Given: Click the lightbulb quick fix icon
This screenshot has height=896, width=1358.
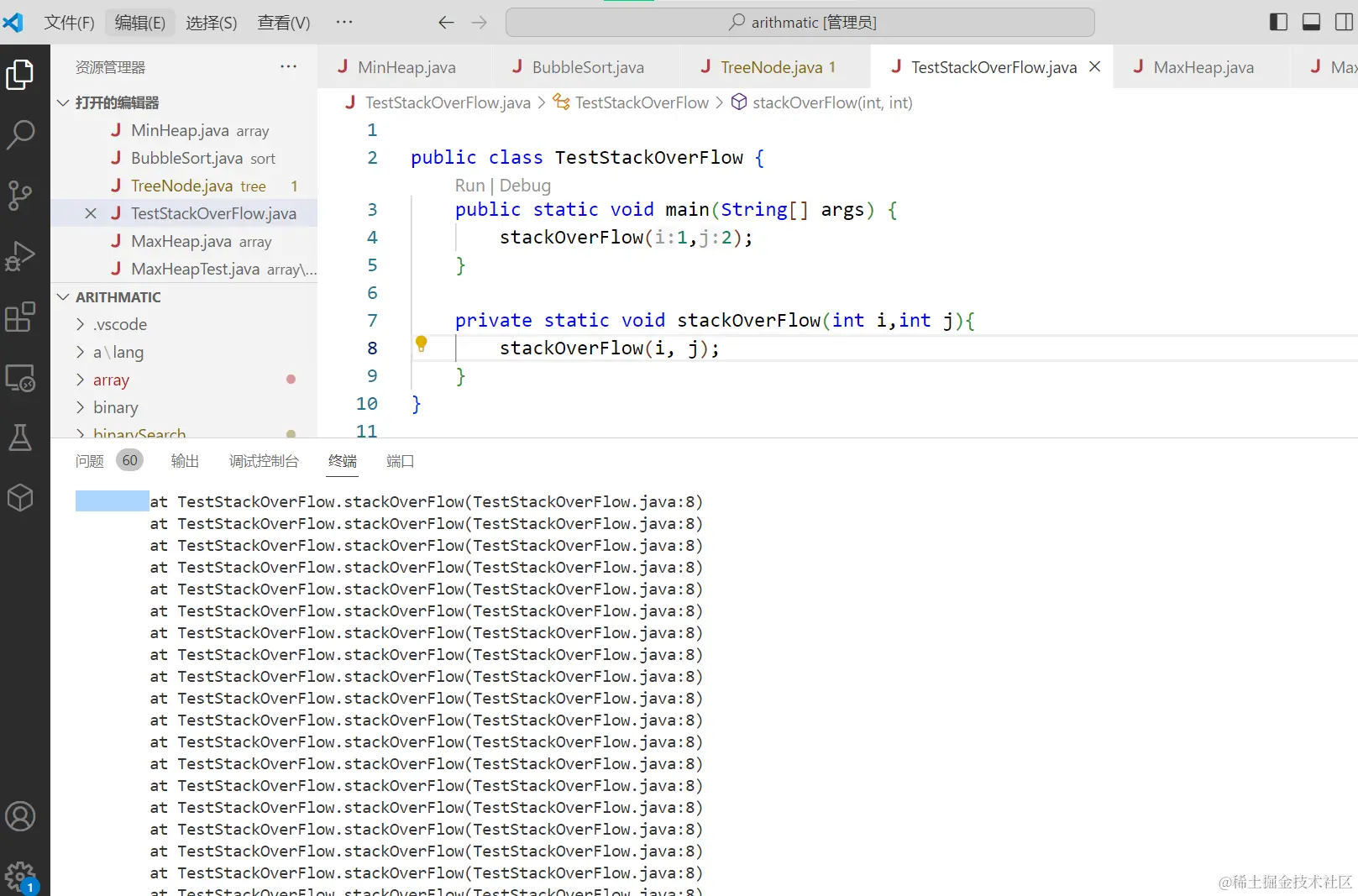Looking at the screenshot, I should tap(422, 343).
